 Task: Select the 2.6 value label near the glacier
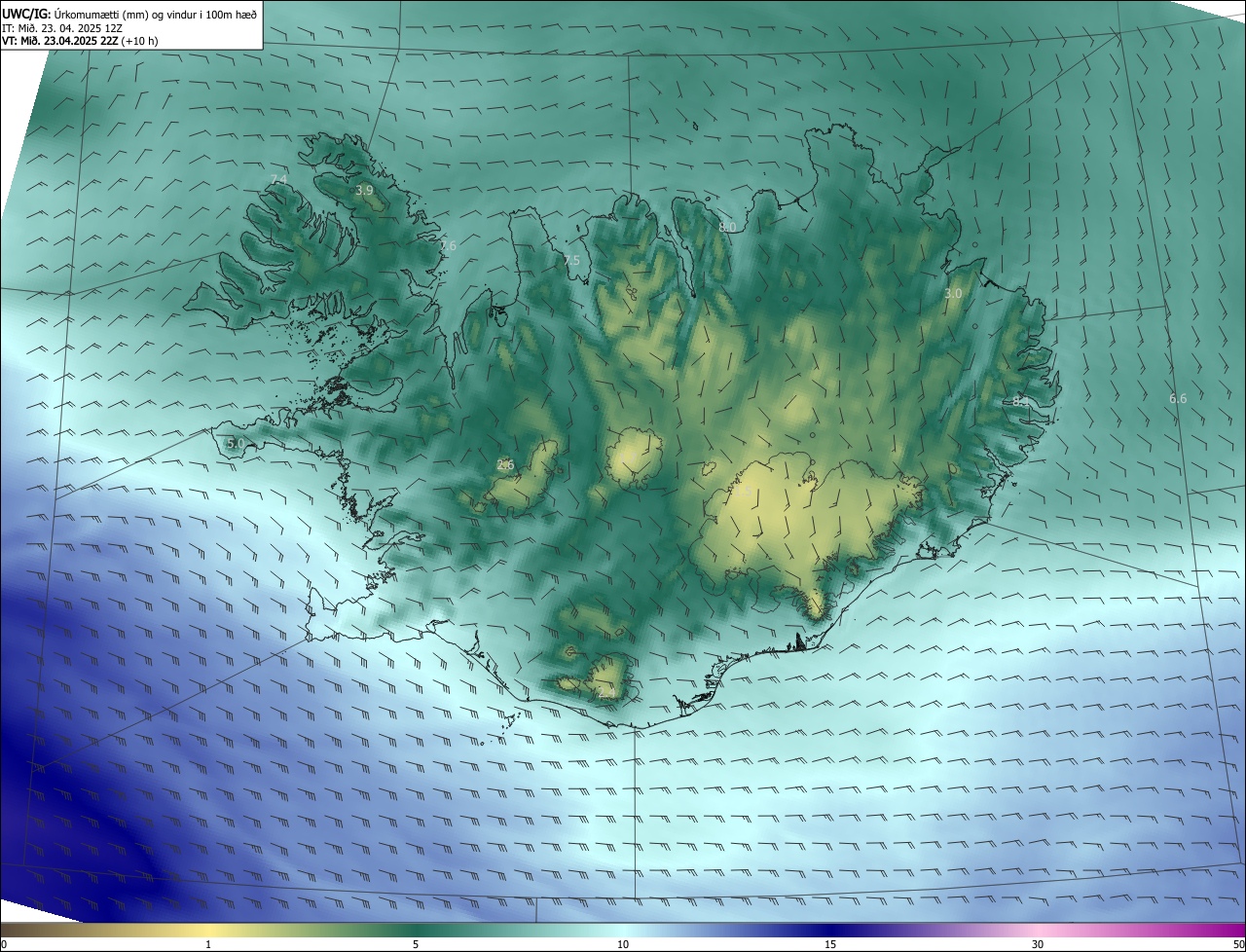[505, 465]
